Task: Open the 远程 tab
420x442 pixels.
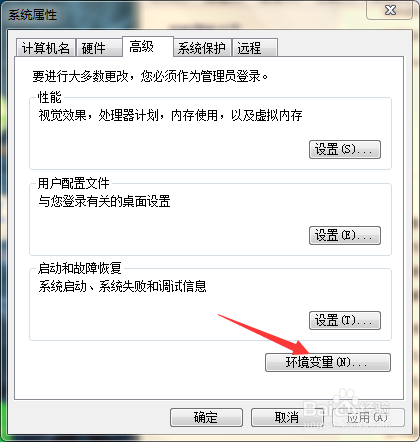Action: tap(255, 48)
